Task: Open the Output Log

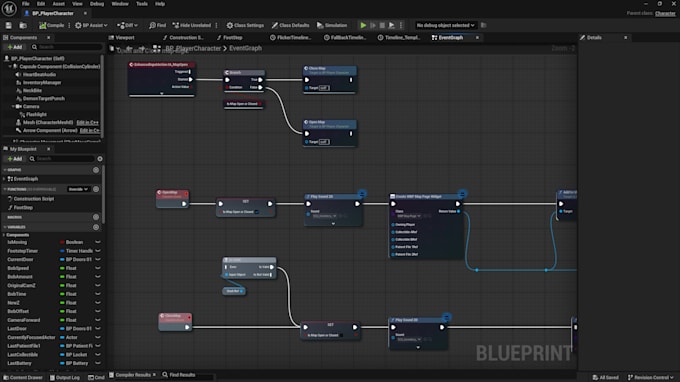Action: (x=65, y=378)
